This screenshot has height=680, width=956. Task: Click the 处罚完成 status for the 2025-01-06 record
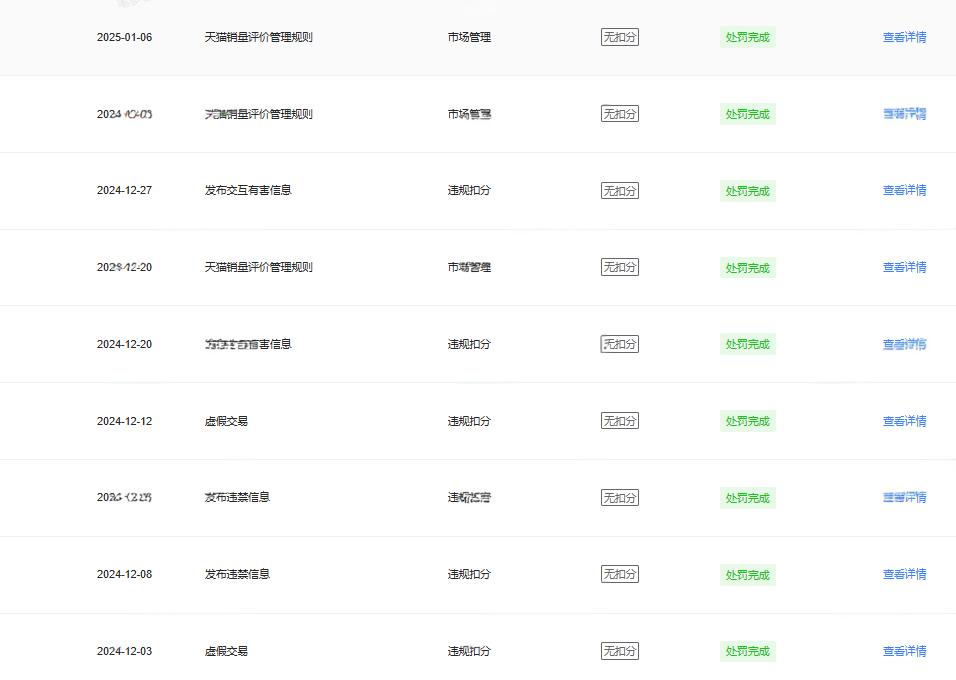click(747, 37)
